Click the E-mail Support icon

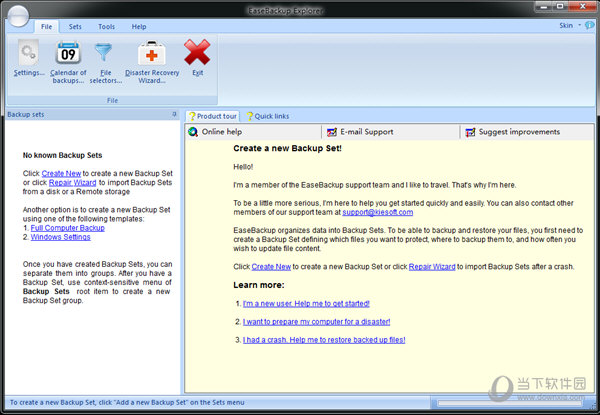pyautogui.click(x=331, y=132)
